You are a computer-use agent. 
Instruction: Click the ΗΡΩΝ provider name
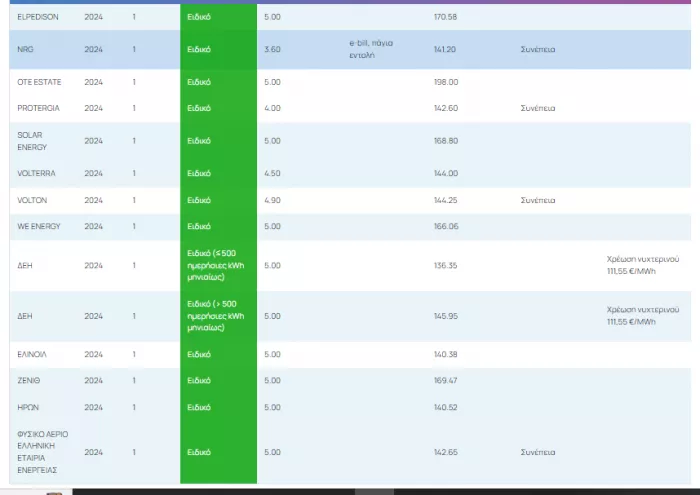28,407
